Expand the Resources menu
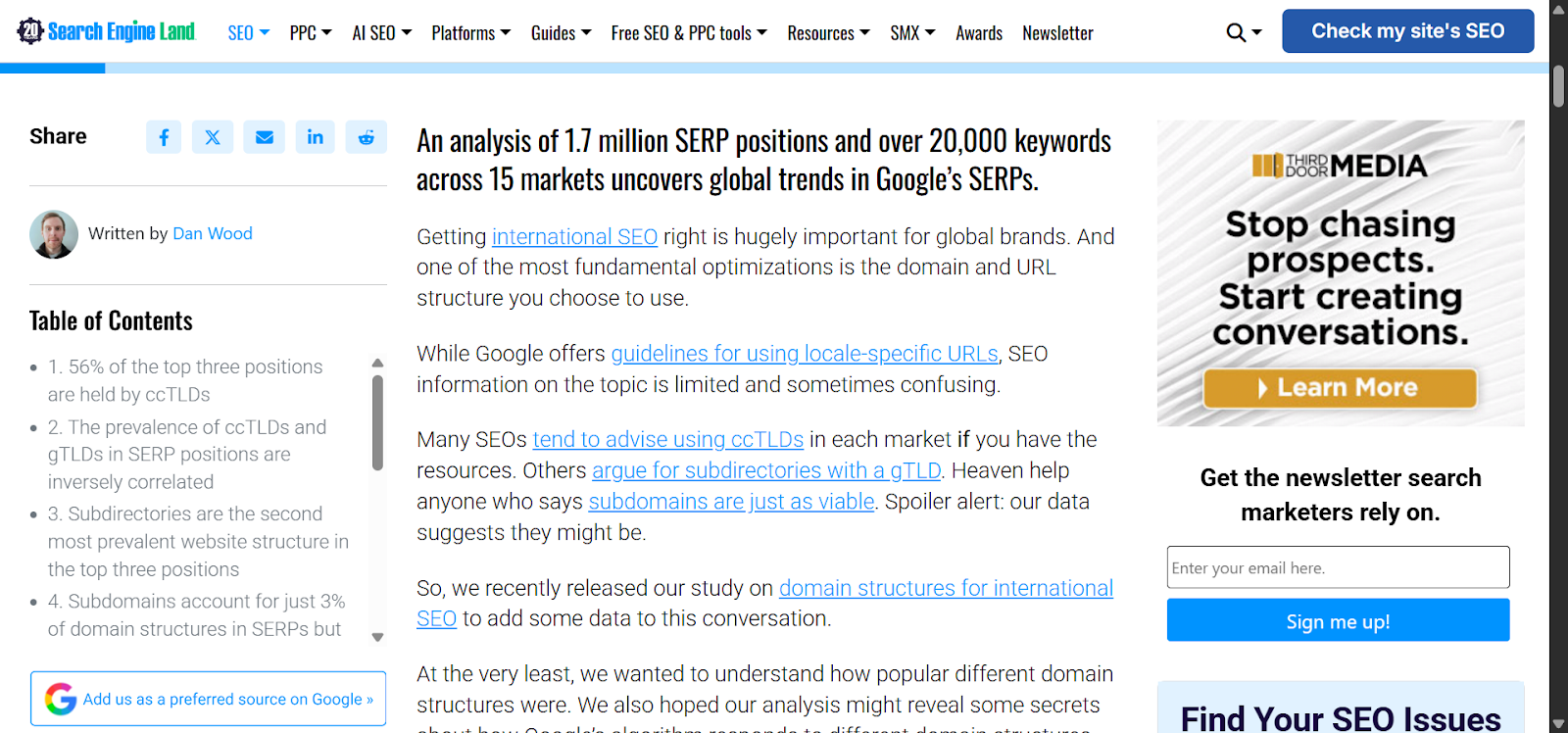The height and width of the screenshot is (733, 1568). [829, 33]
